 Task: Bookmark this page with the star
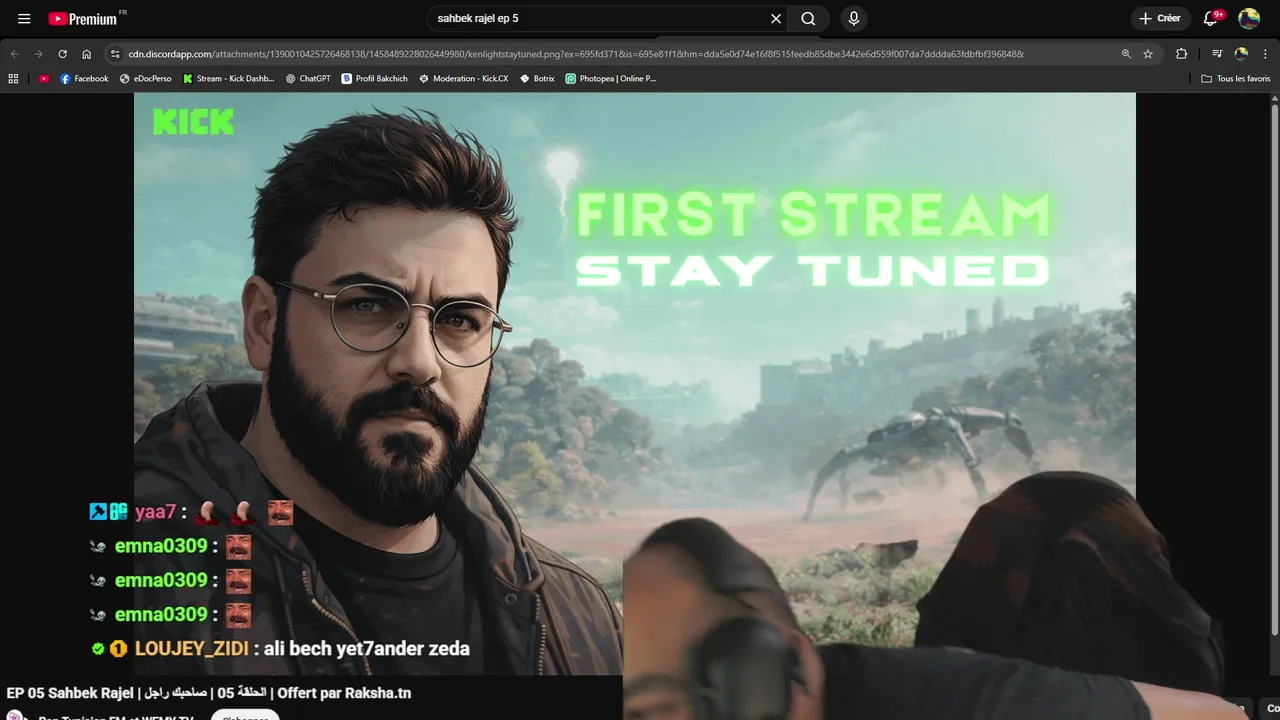tap(1148, 54)
